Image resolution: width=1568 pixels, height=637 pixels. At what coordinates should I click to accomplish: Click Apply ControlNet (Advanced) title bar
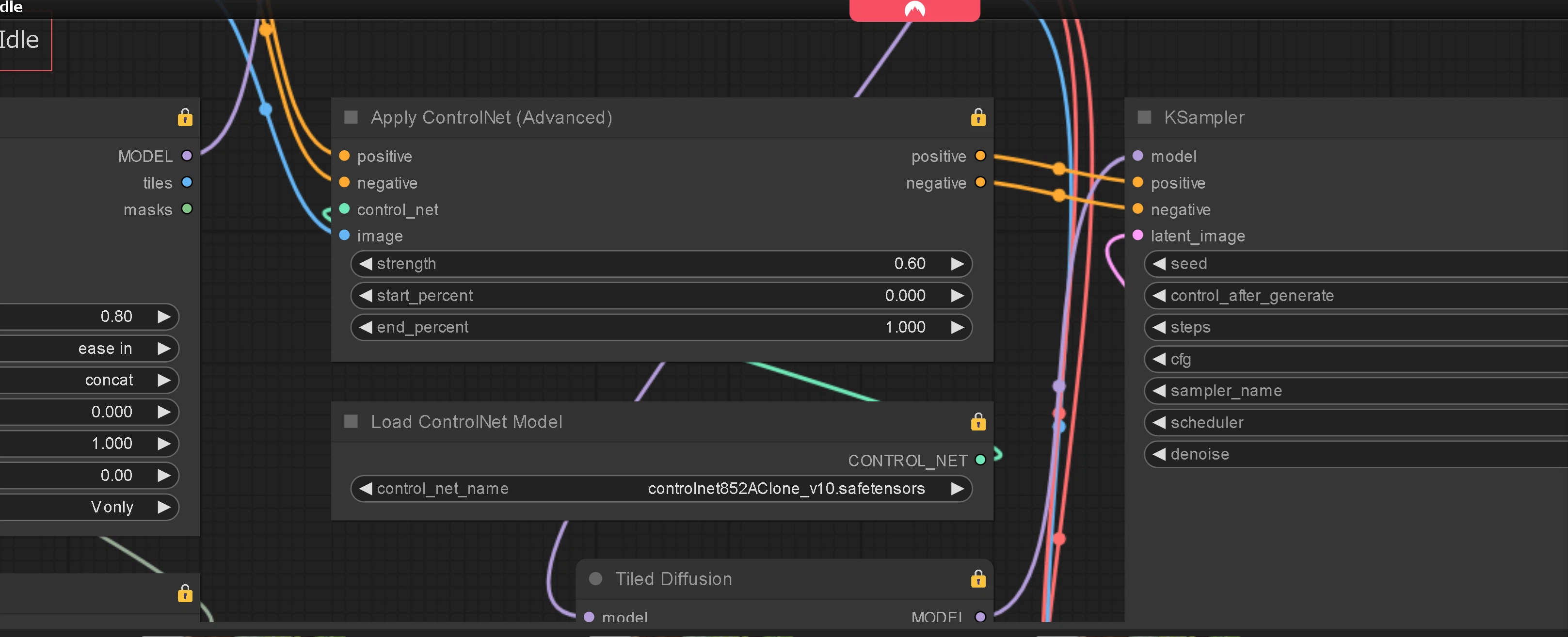tap(662, 117)
